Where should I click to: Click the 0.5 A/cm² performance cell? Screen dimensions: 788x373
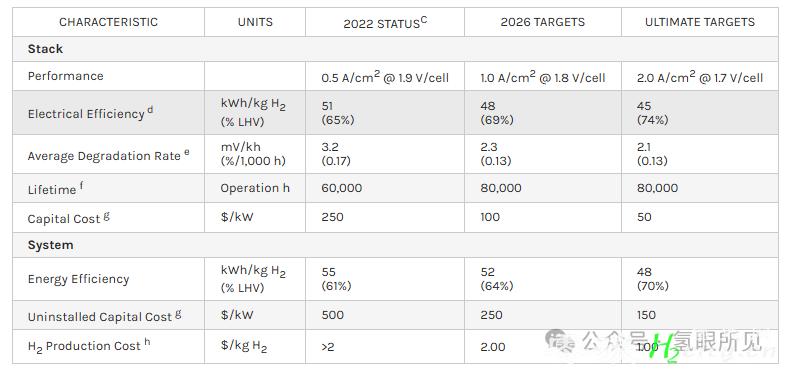click(384, 76)
